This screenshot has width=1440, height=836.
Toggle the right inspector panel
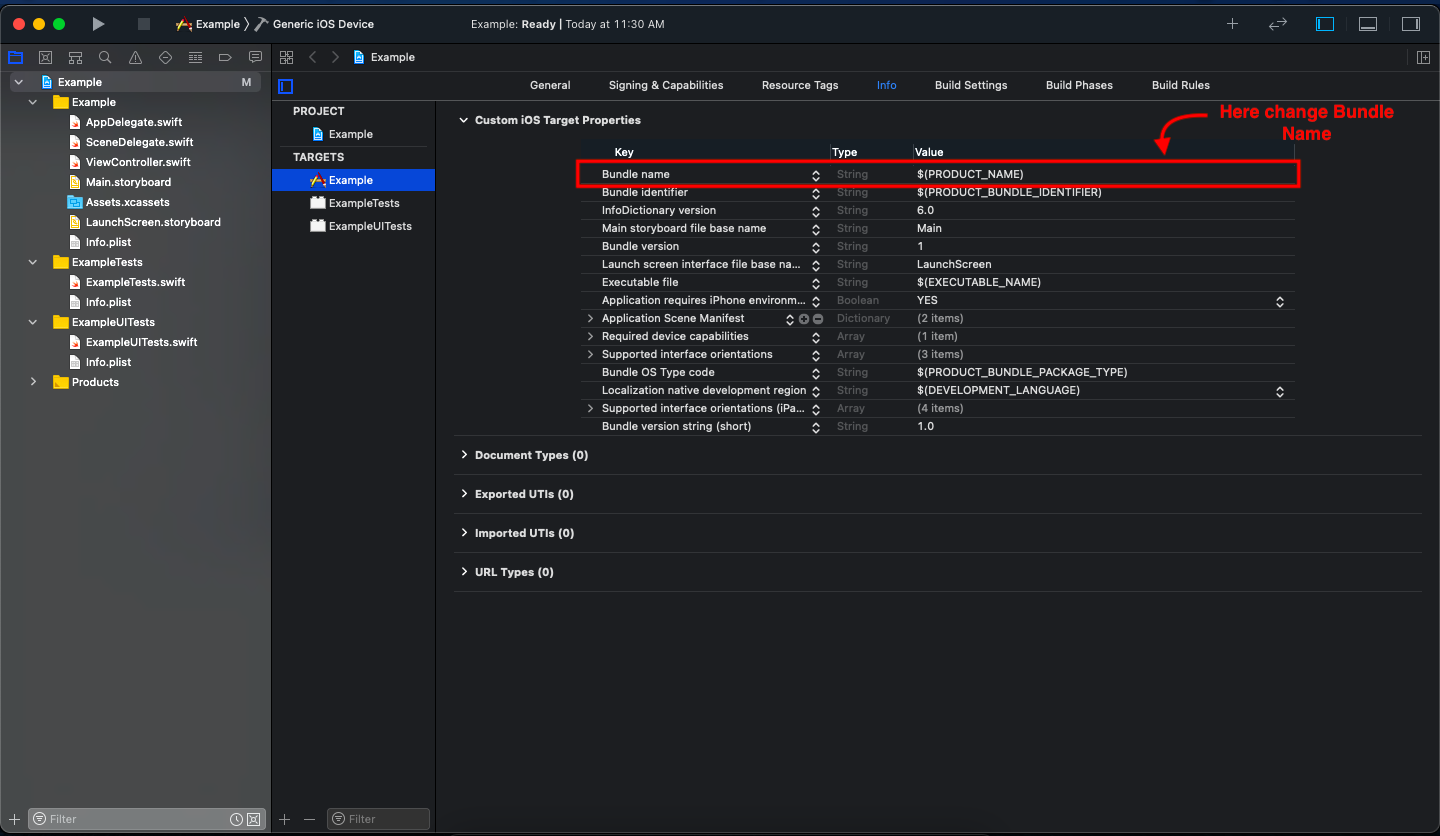click(1411, 24)
